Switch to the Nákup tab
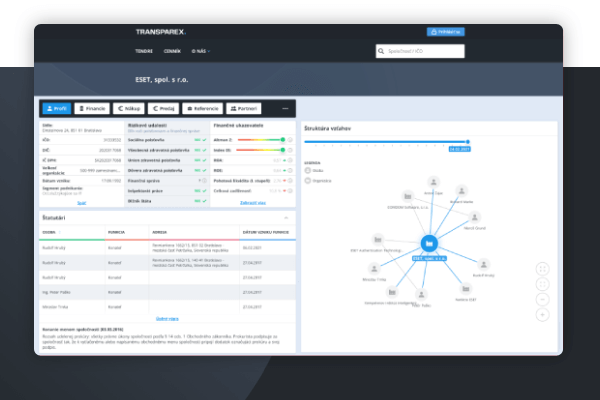The height and width of the screenshot is (400, 600). tap(129, 109)
